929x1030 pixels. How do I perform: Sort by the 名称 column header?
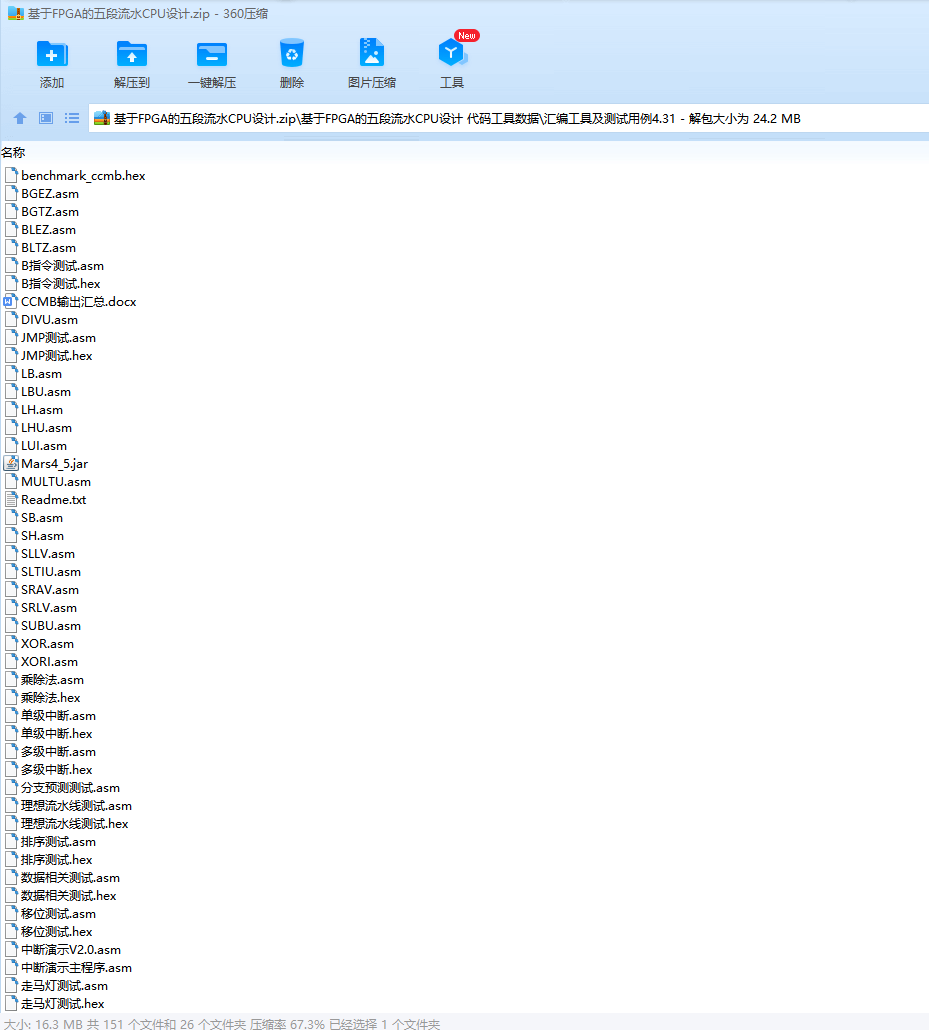pos(13,152)
